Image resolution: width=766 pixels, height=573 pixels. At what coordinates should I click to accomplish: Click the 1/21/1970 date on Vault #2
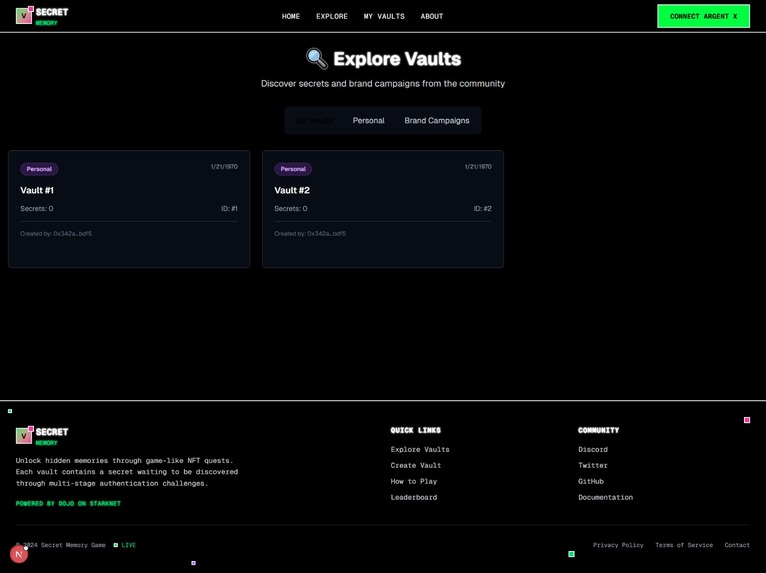pyautogui.click(x=478, y=167)
